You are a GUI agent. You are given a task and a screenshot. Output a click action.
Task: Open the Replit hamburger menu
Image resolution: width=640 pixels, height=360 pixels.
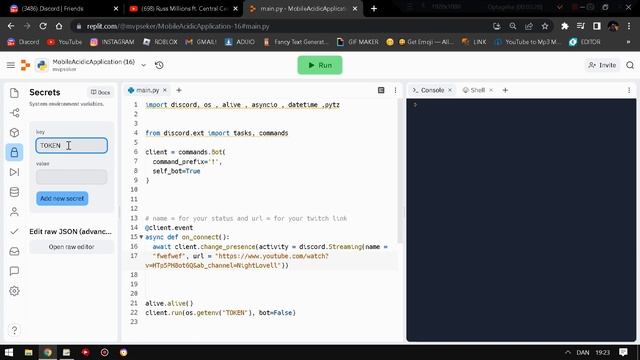point(11,65)
